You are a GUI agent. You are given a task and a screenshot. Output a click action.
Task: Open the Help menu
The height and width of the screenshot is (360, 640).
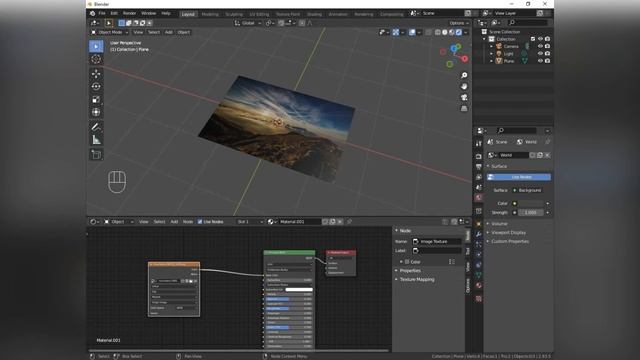pos(166,13)
